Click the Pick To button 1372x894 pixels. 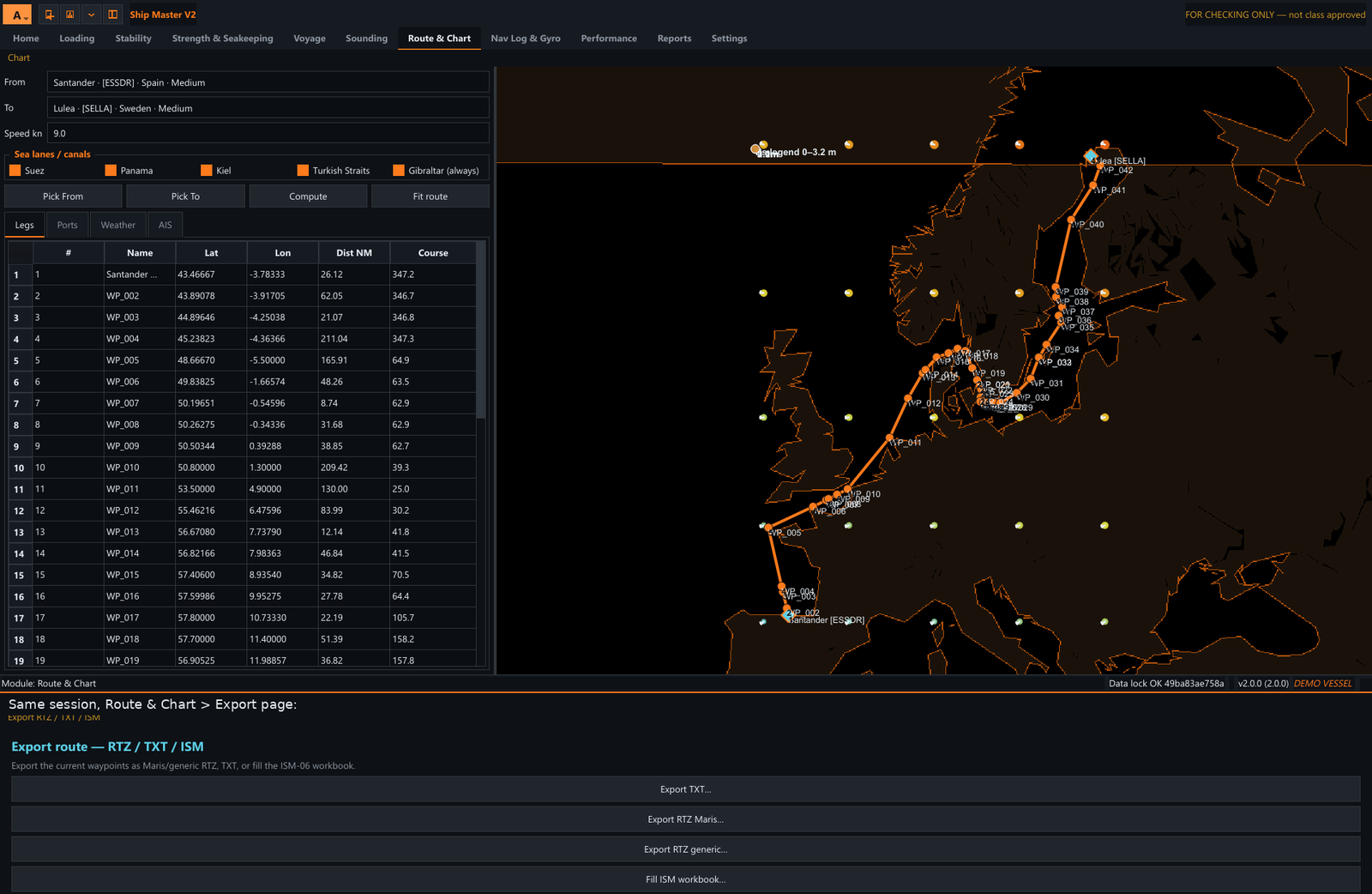185,196
